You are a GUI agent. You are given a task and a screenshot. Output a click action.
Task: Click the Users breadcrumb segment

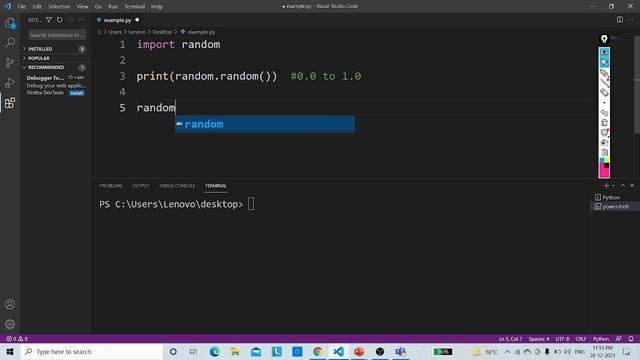[115, 32]
